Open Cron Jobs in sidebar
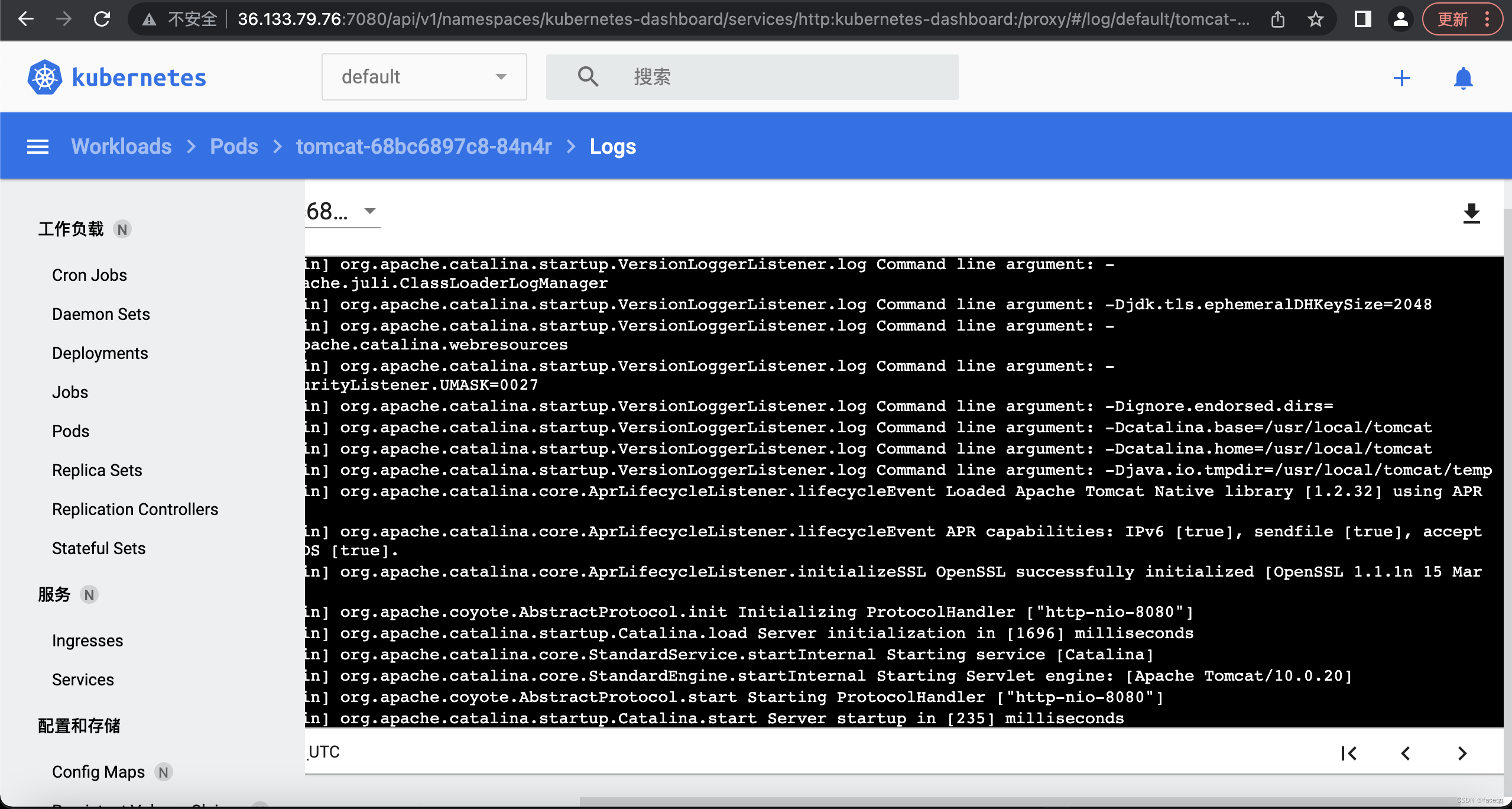1512x809 pixels. 89,275
